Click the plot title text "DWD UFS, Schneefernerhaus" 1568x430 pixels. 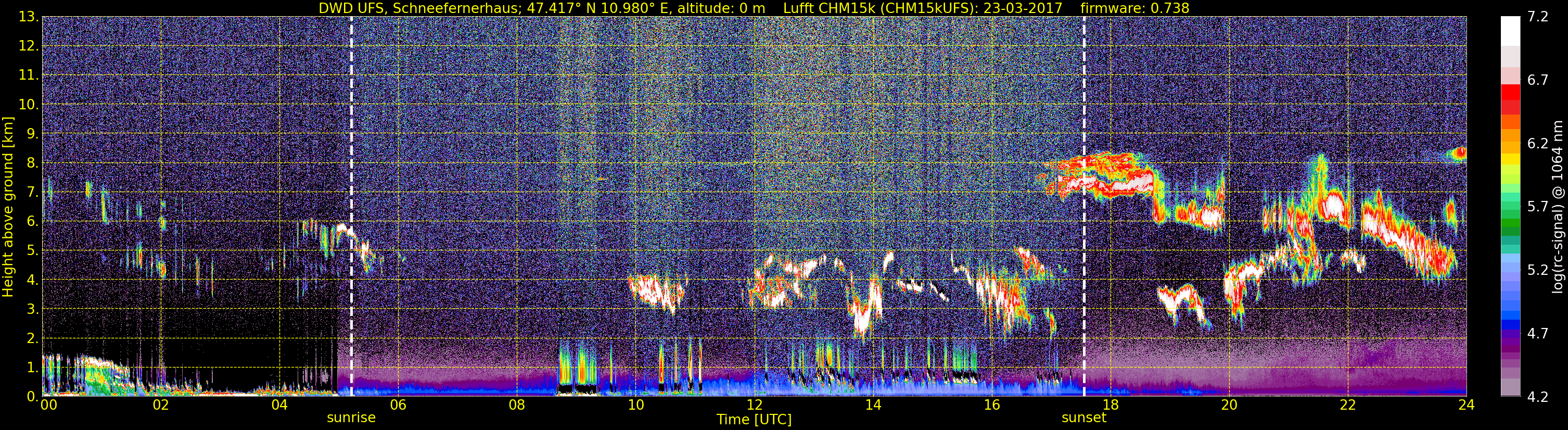click(420, 8)
